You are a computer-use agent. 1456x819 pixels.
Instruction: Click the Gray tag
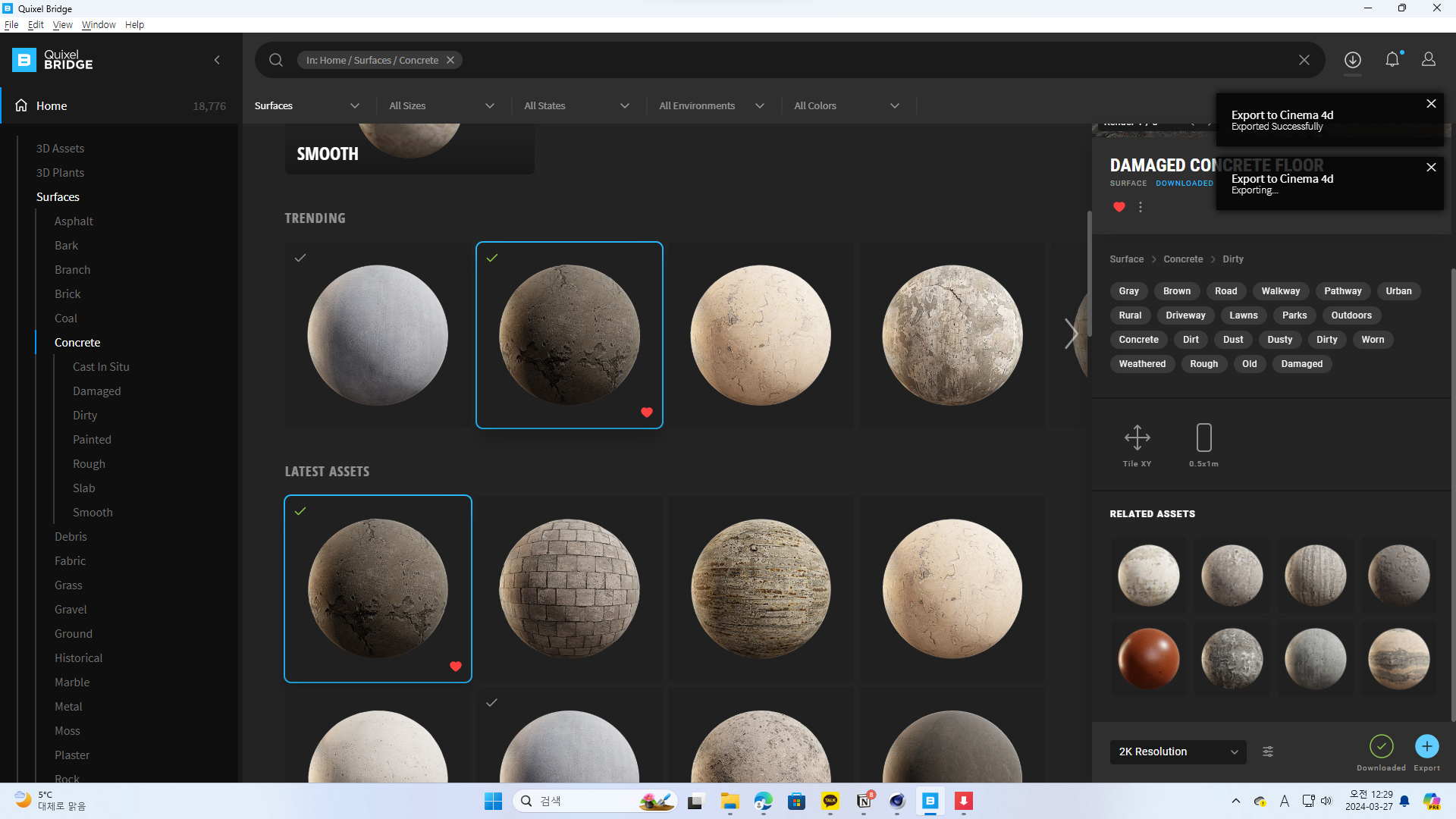1128,291
